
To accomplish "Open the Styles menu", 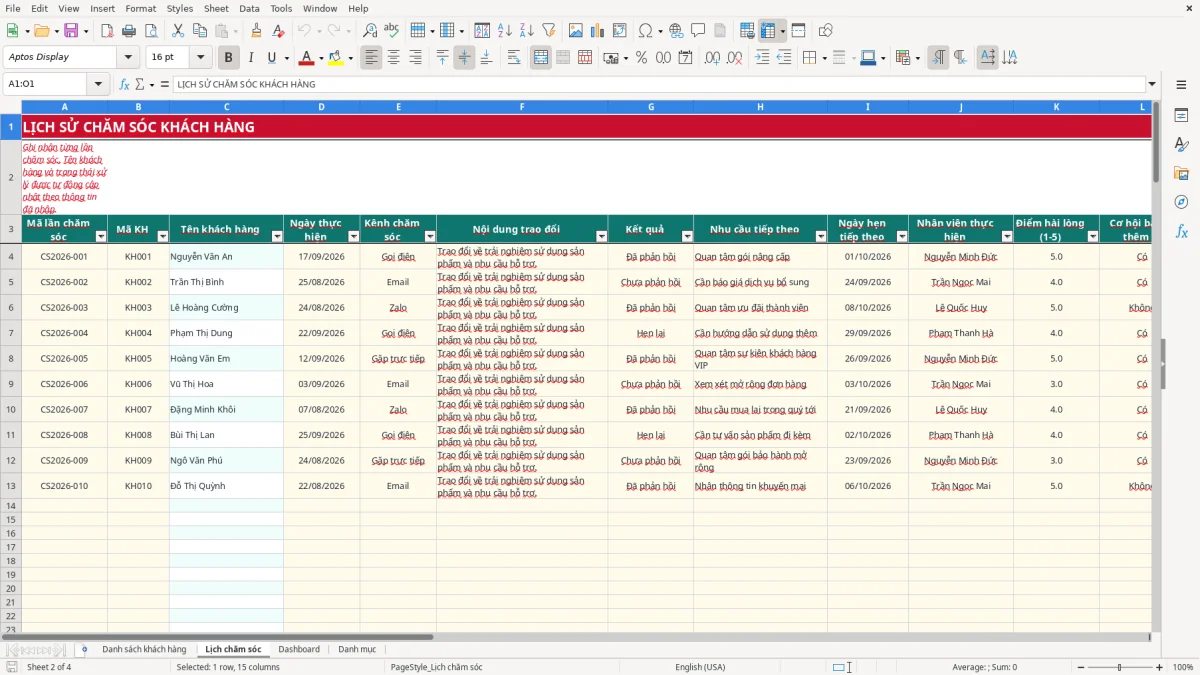I will [x=180, y=8].
